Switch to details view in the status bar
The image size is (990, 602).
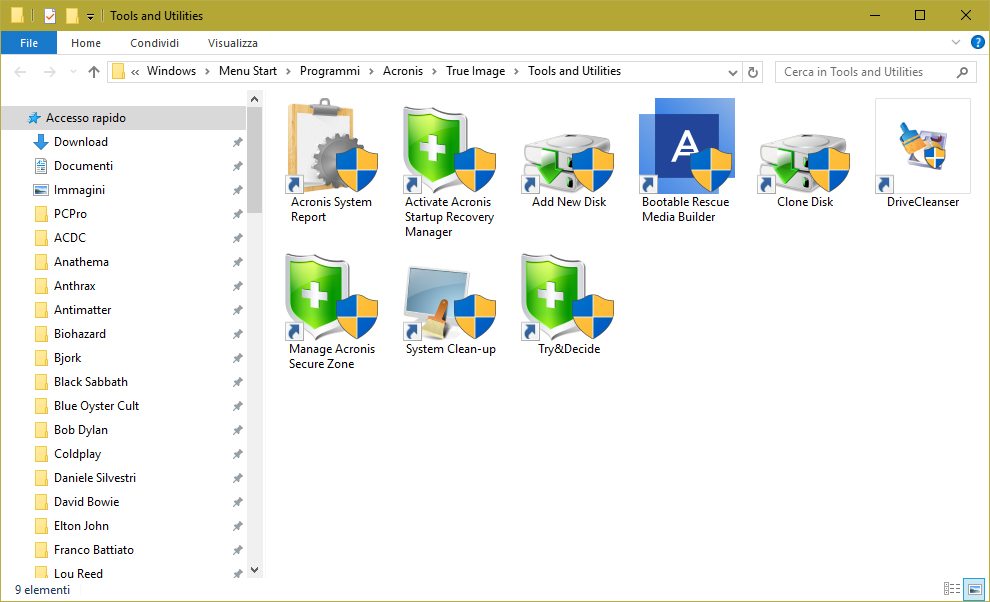tap(951, 589)
